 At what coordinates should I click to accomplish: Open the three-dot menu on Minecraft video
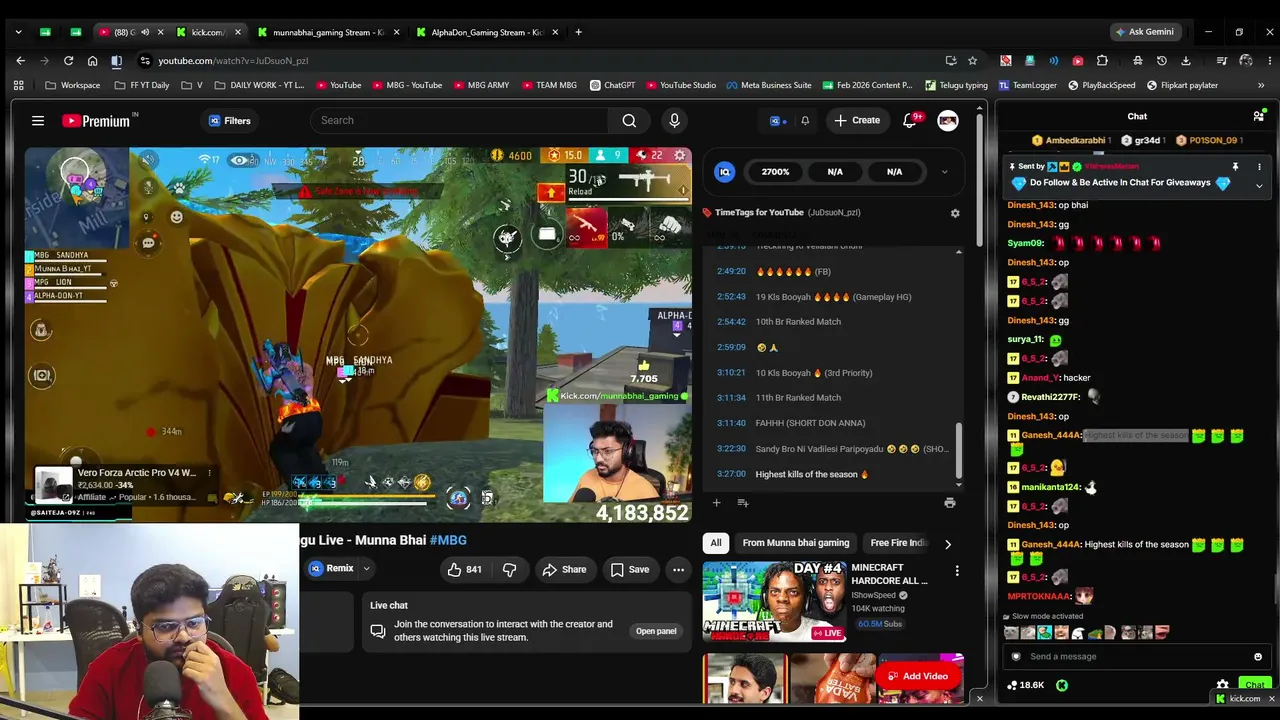click(957, 571)
